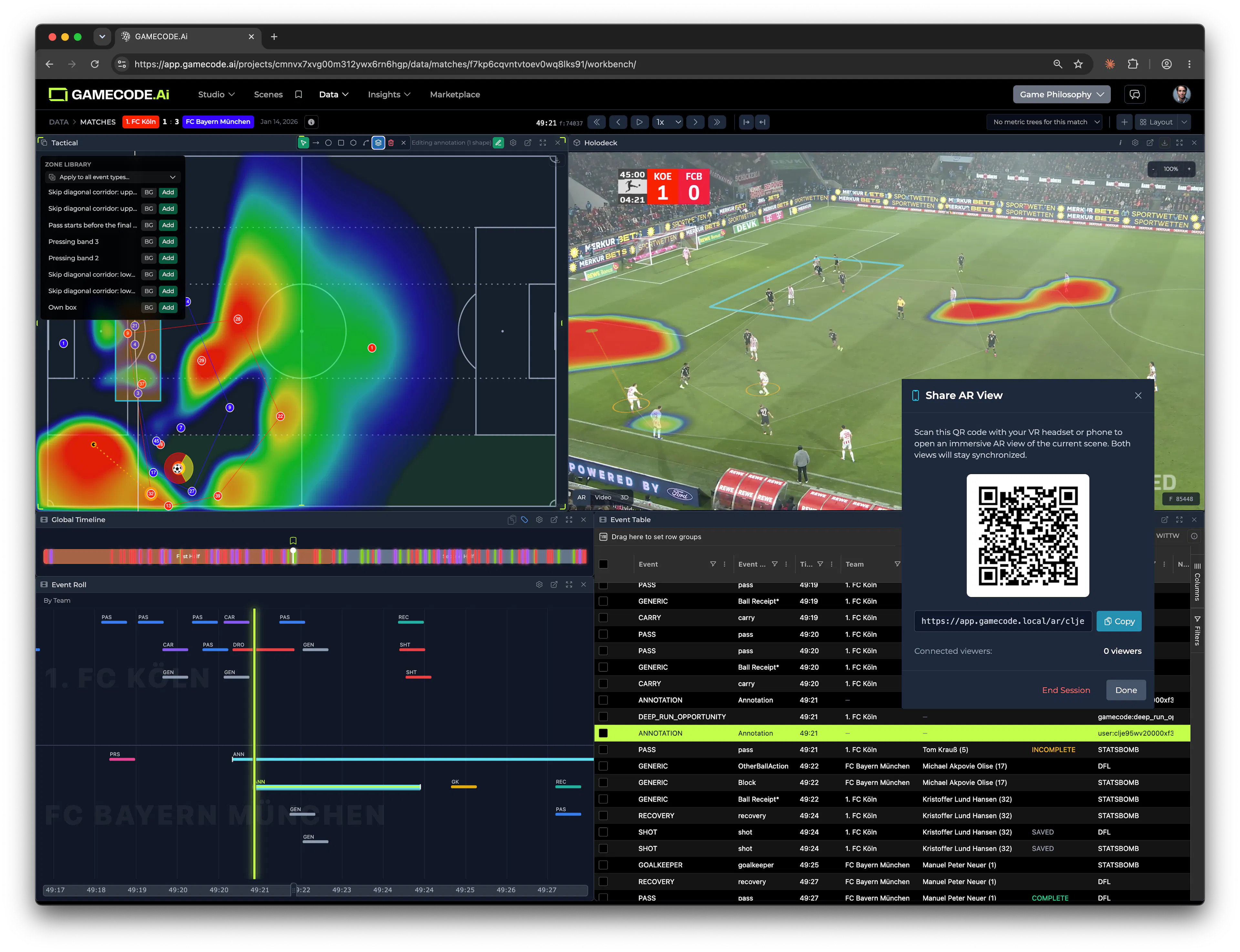The width and height of the screenshot is (1240, 952).
Task: Pop out the Tactical panel
Action: tap(528, 143)
